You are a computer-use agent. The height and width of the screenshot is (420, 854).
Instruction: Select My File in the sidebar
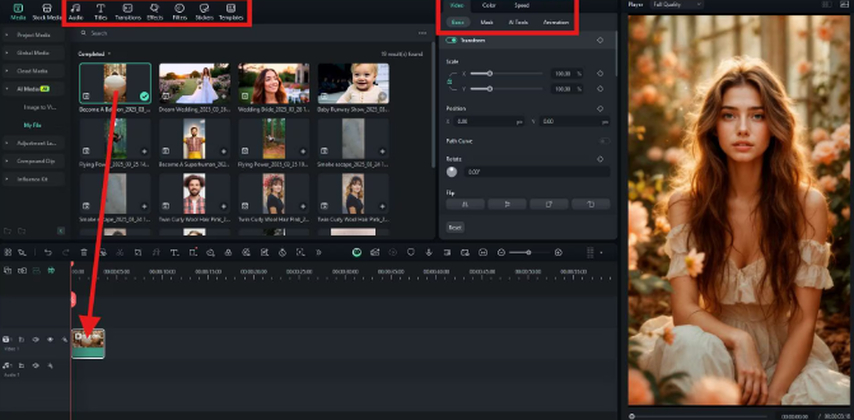(32, 125)
